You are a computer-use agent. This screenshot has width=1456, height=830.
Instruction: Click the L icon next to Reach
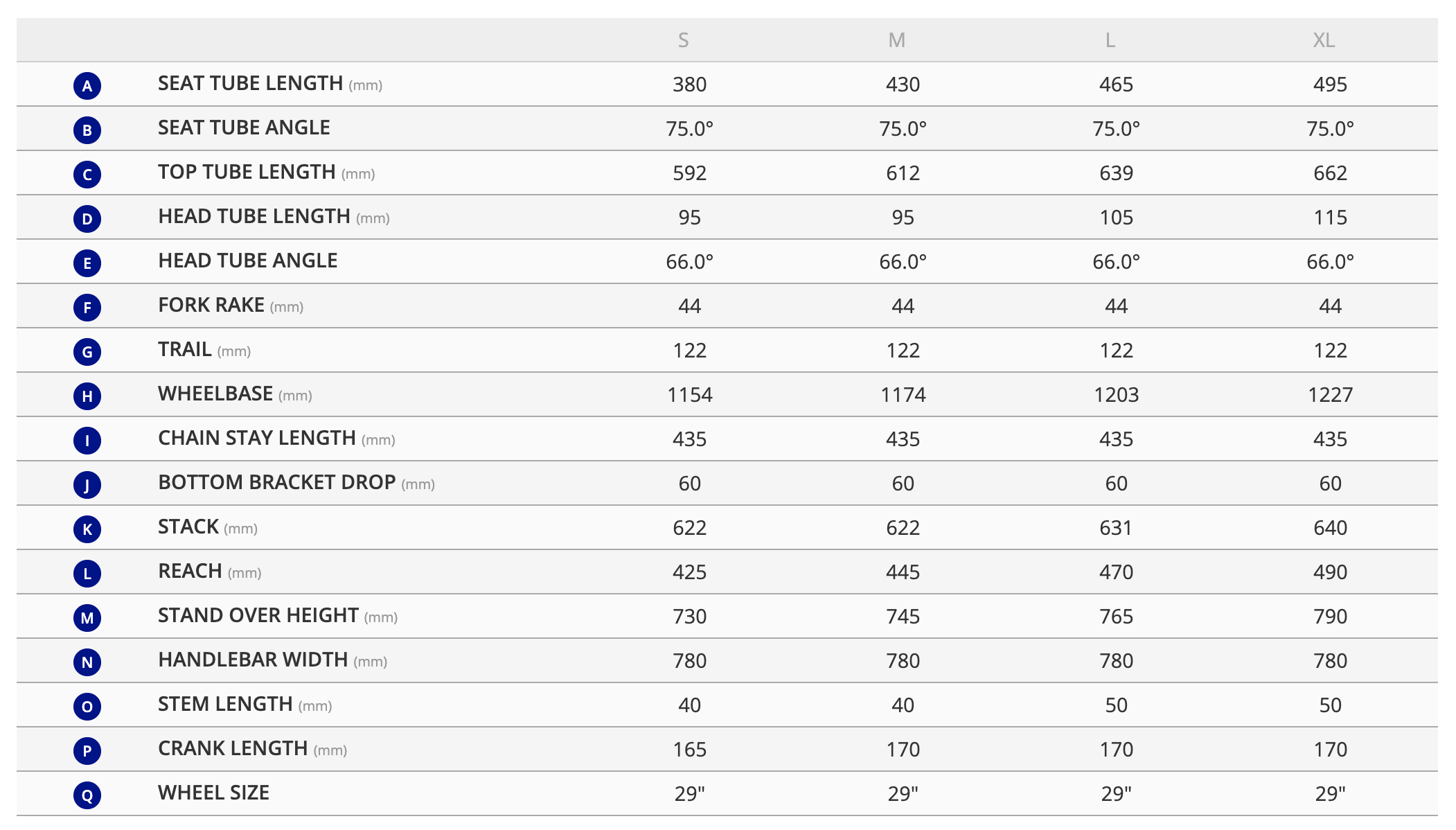(87, 574)
